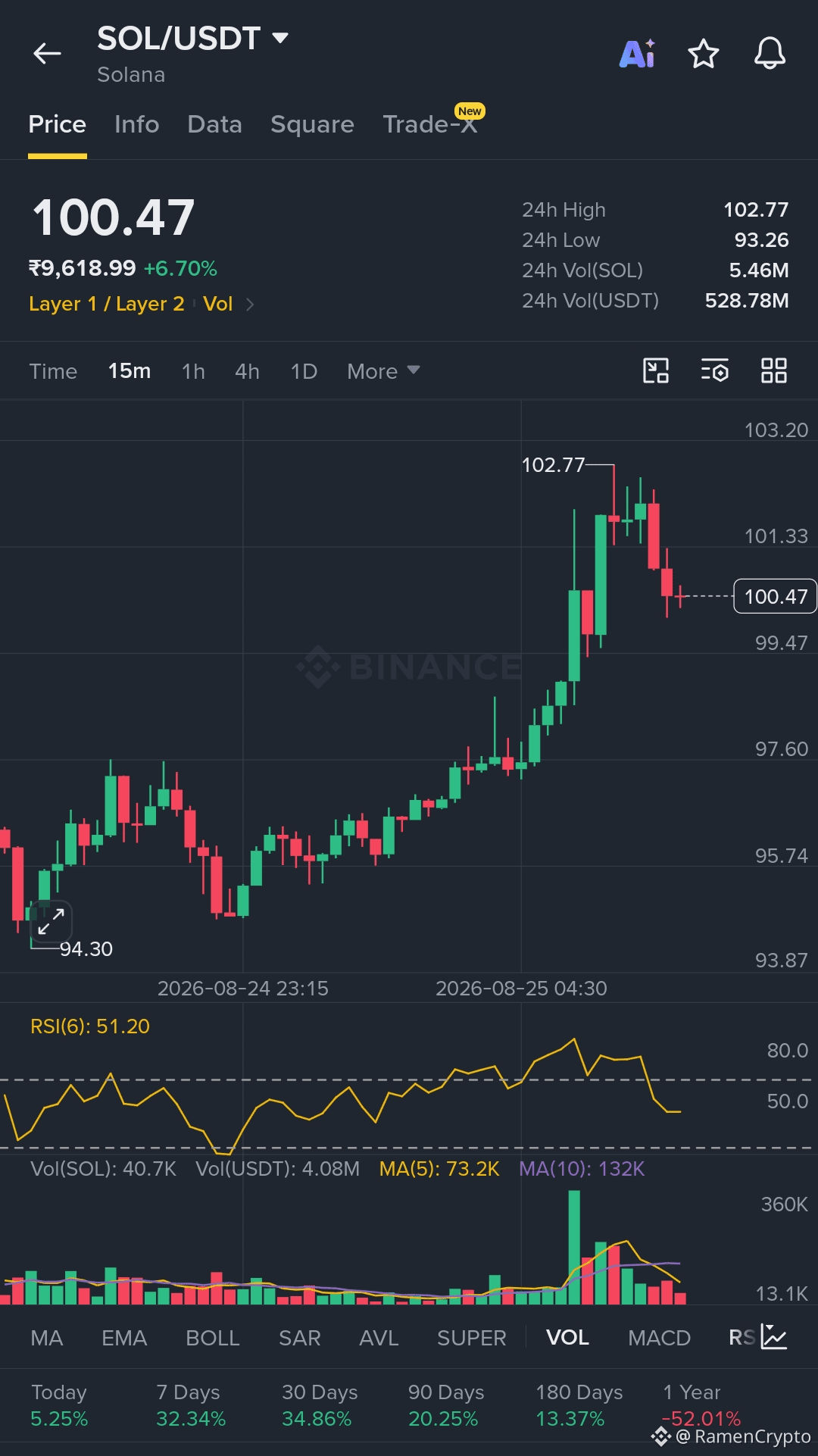
Task: Switch to the Square tab
Action: click(x=313, y=124)
